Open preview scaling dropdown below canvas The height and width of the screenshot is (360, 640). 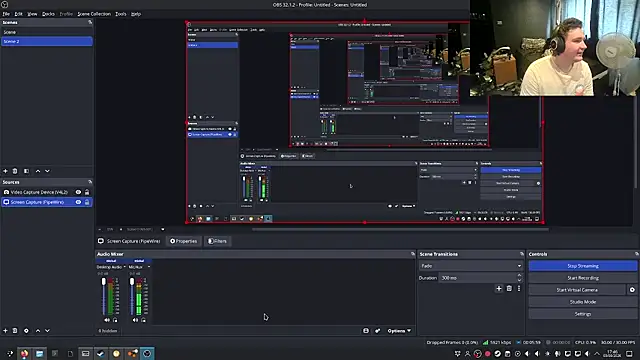click(x=163, y=229)
